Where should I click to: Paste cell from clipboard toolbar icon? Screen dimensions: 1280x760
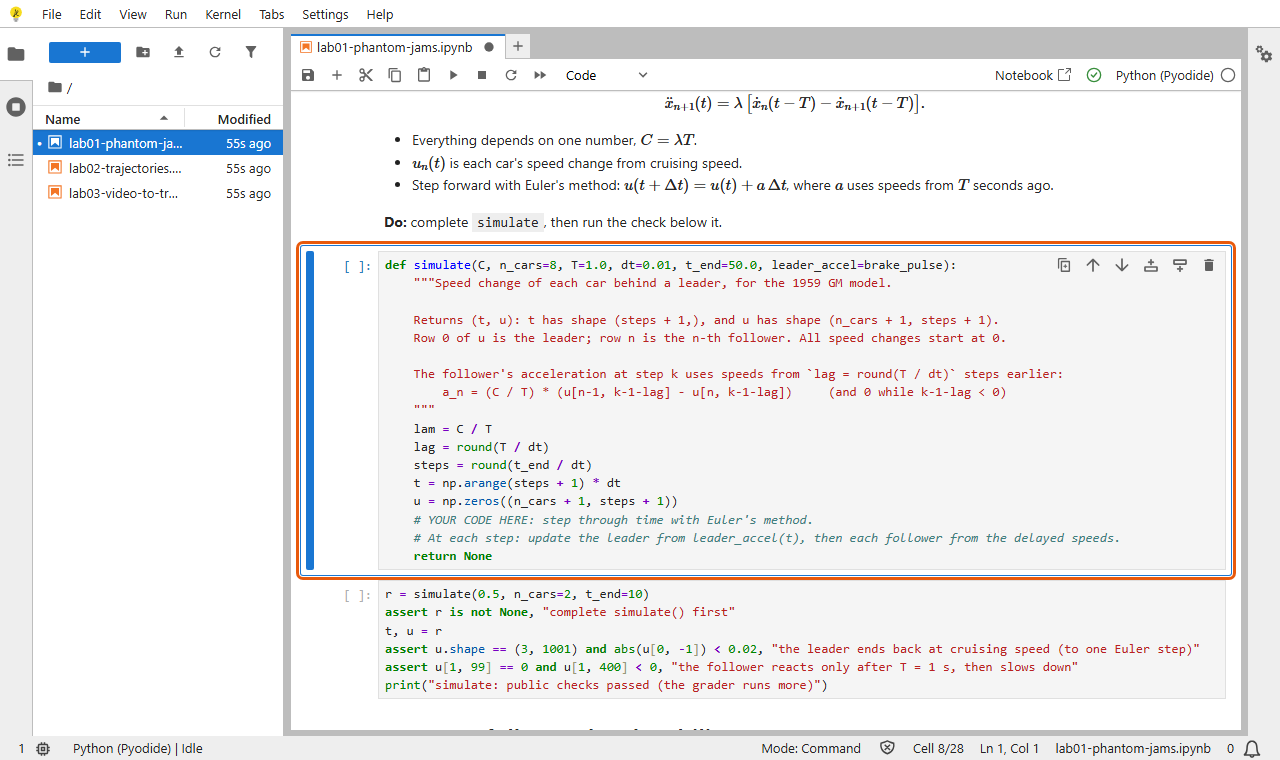tap(424, 75)
